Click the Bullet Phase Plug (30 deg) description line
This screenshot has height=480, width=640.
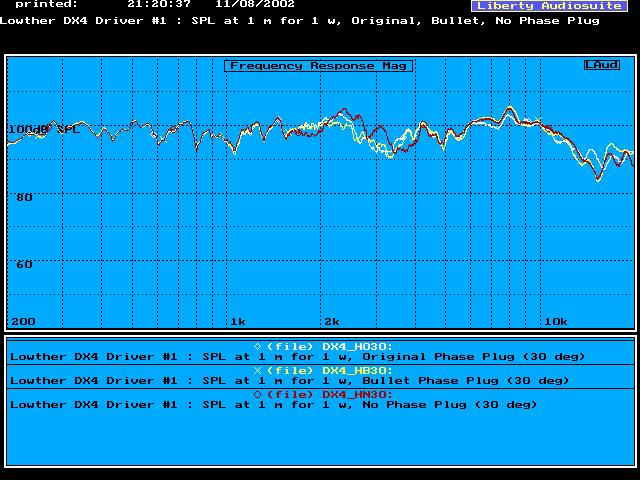point(289,381)
